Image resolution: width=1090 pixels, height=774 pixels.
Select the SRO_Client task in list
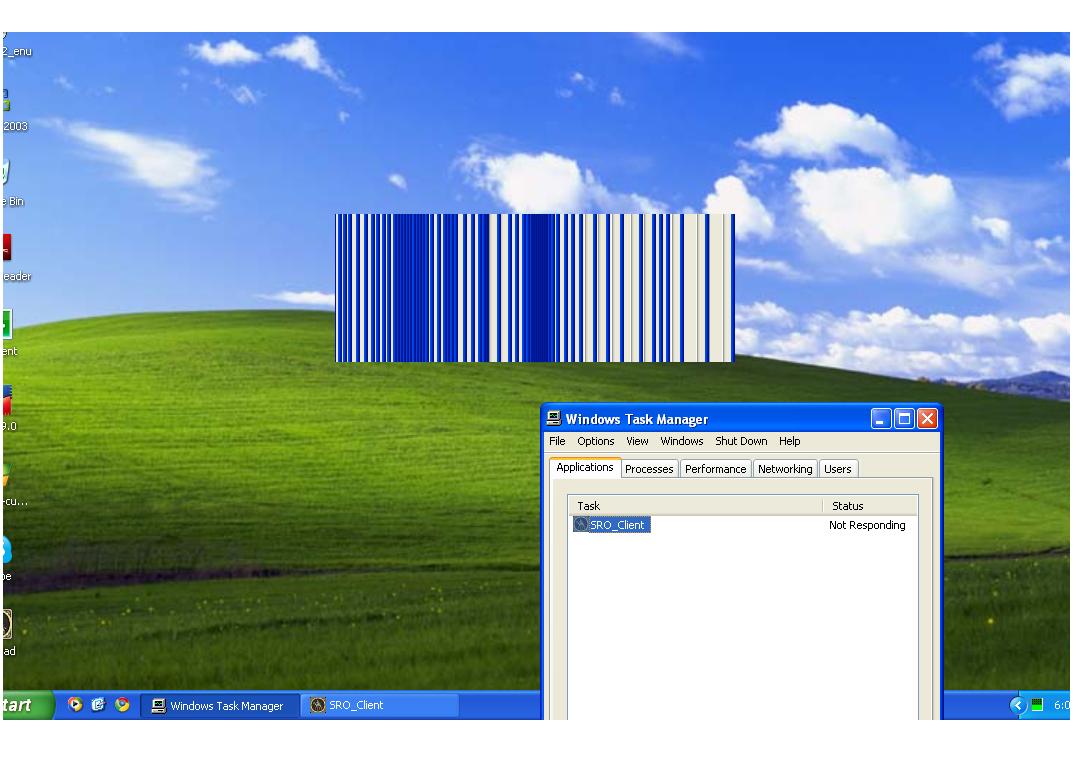[x=616, y=525]
